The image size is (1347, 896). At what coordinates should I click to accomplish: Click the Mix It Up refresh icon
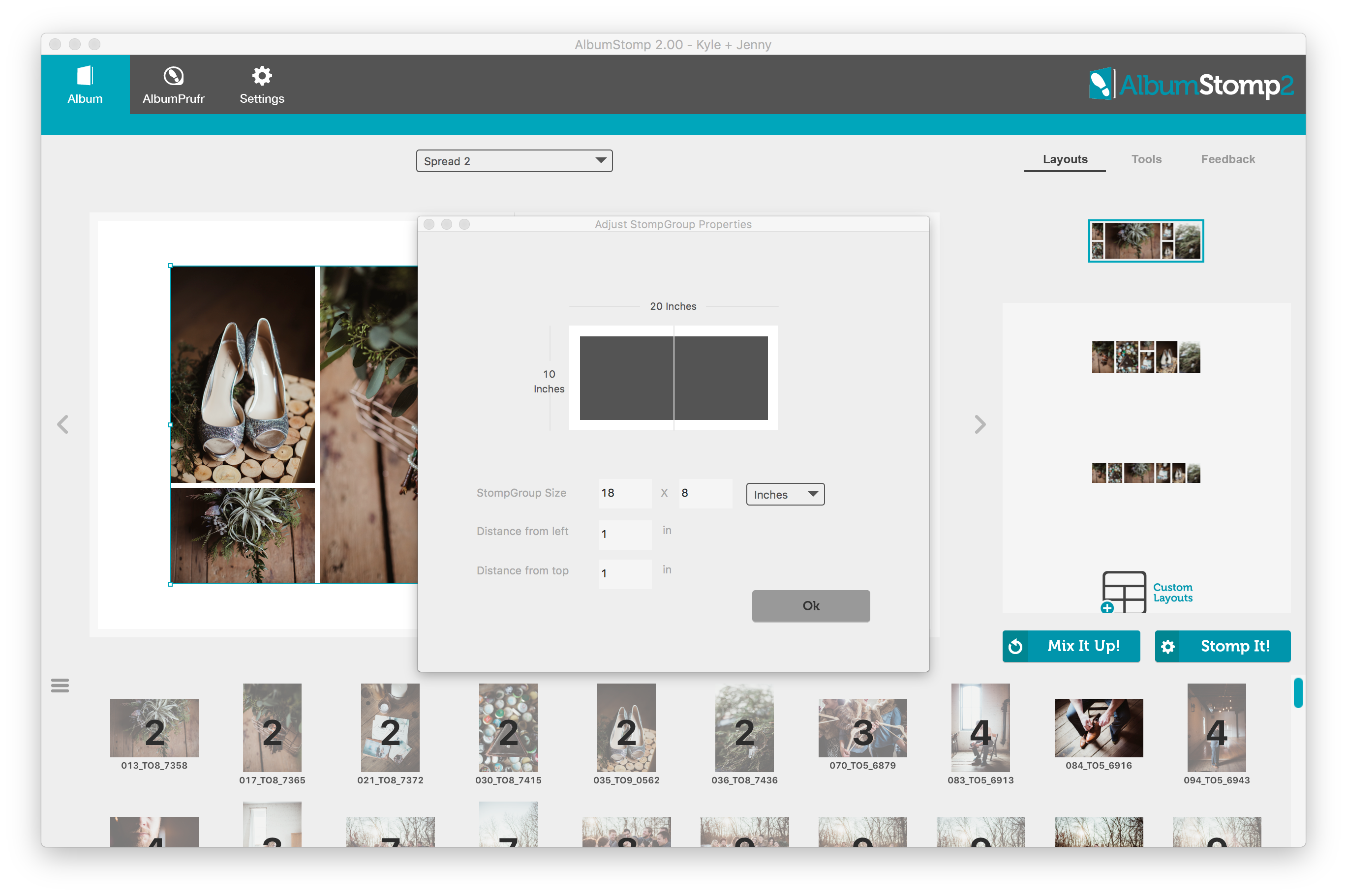click(1015, 646)
